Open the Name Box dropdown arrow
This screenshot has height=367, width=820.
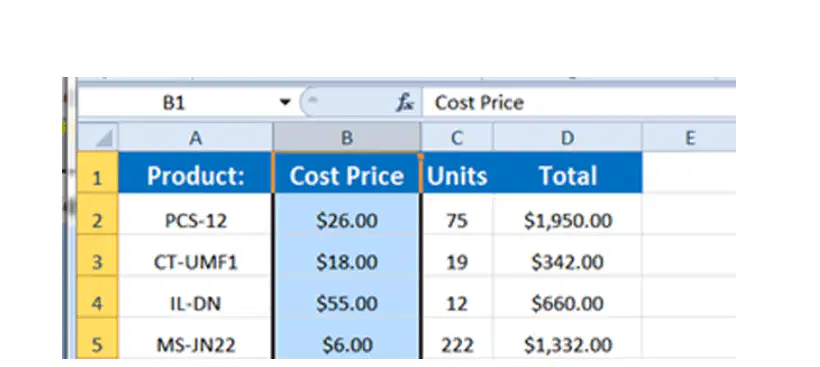pyautogui.click(x=284, y=102)
